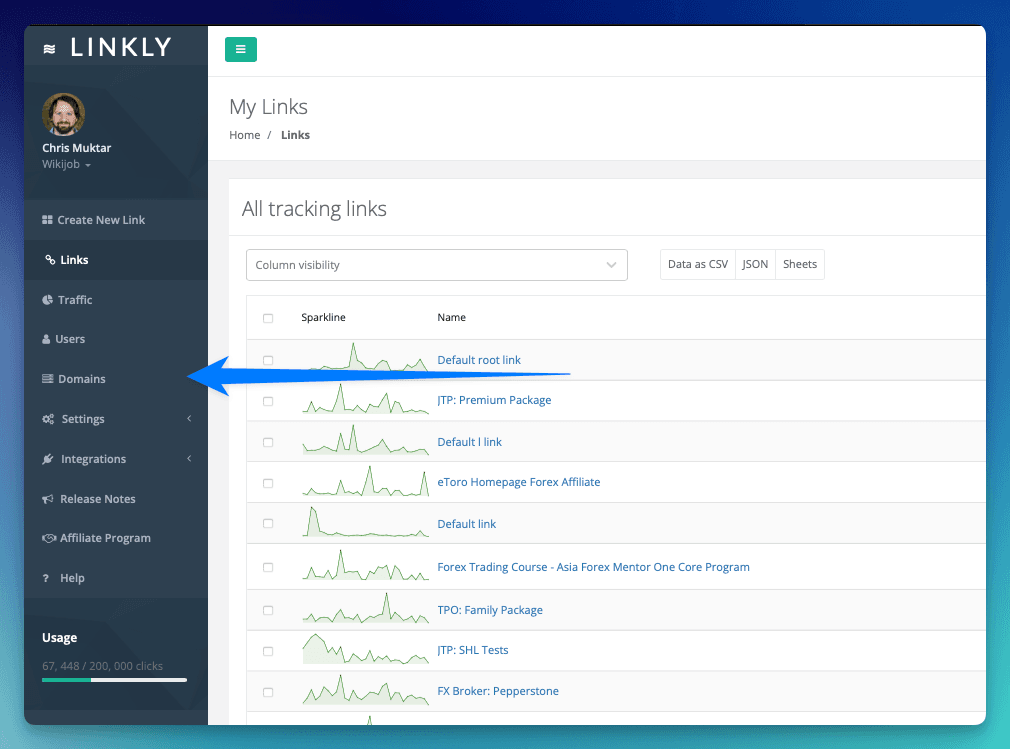The image size is (1010, 749).
Task: Open the Wikijob workspace switcher dropdown
Action: coord(66,164)
